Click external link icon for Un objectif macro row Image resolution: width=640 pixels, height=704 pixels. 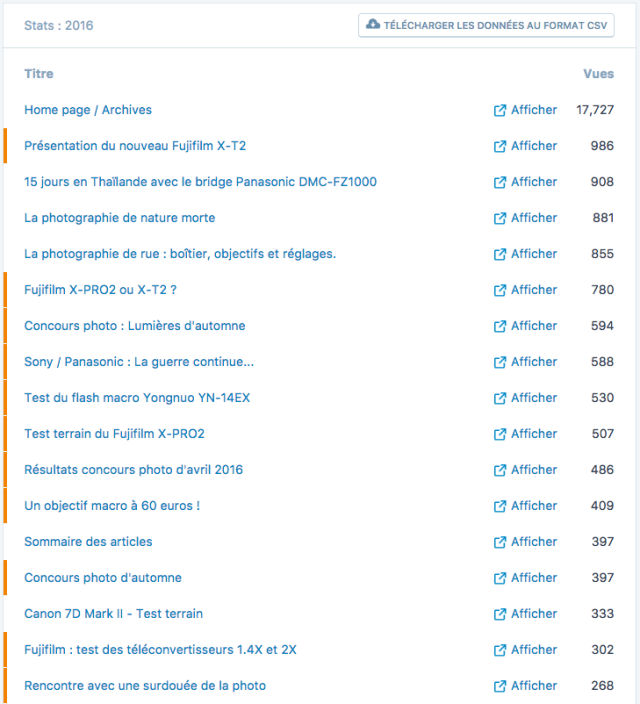[x=500, y=506]
